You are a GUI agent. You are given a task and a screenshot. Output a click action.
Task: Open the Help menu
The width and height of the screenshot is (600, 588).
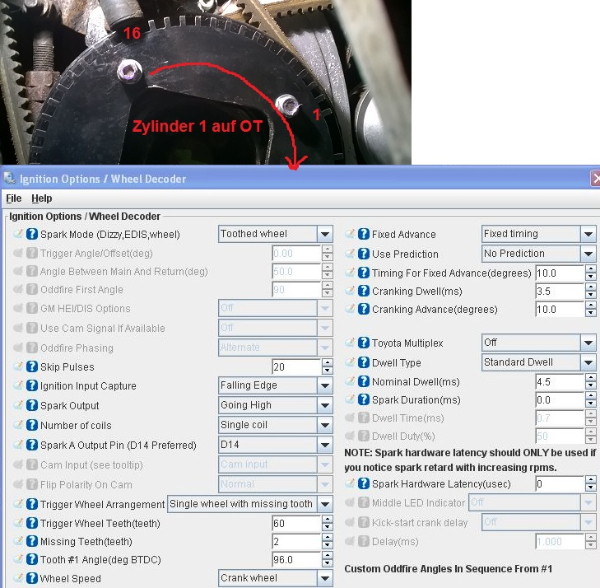point(41,199)
